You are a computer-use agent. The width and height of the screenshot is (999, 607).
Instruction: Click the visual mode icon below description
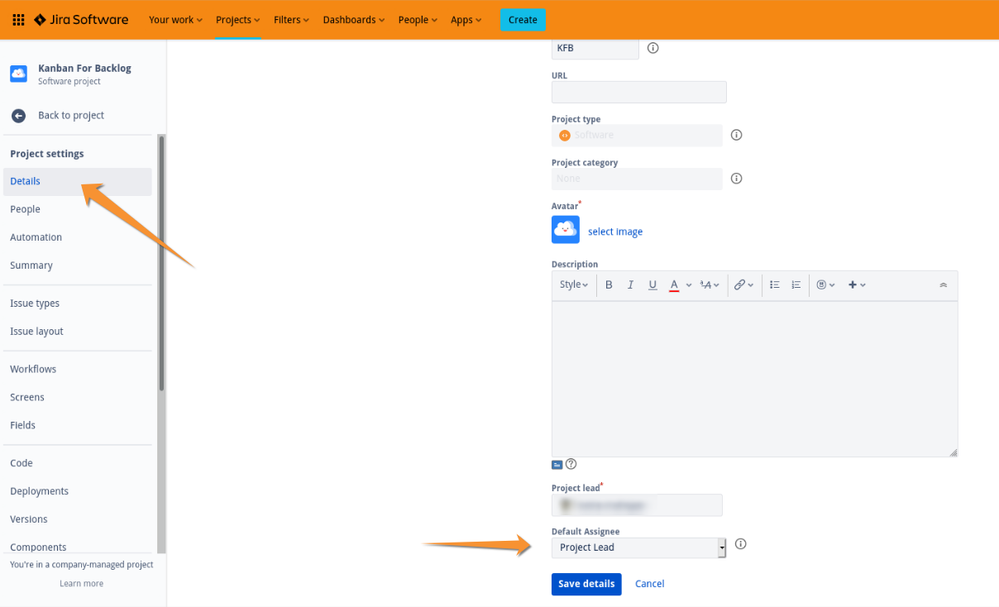tap(557, 465)
